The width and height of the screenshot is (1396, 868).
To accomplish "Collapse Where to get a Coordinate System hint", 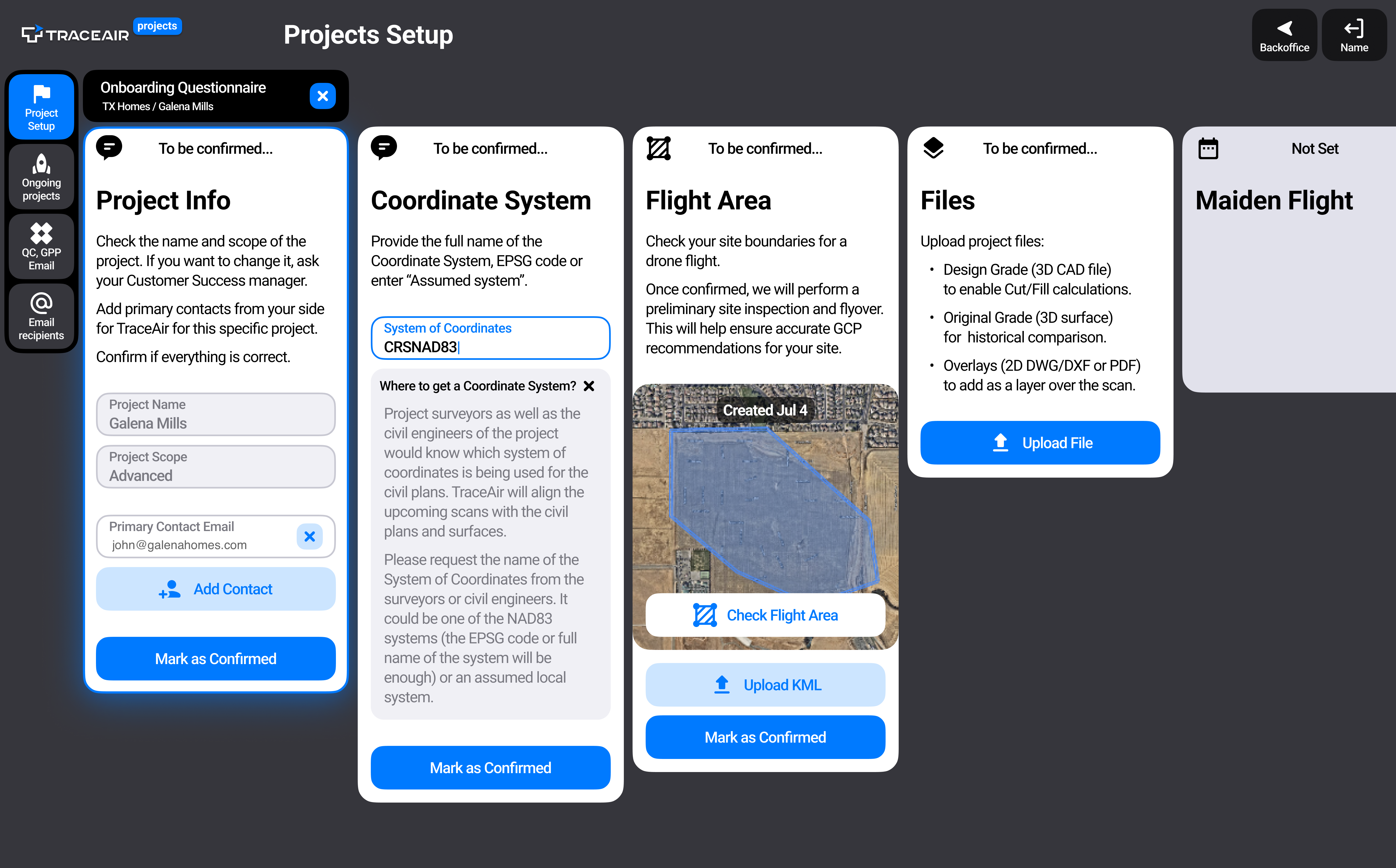I will click(x=589, y=386).
